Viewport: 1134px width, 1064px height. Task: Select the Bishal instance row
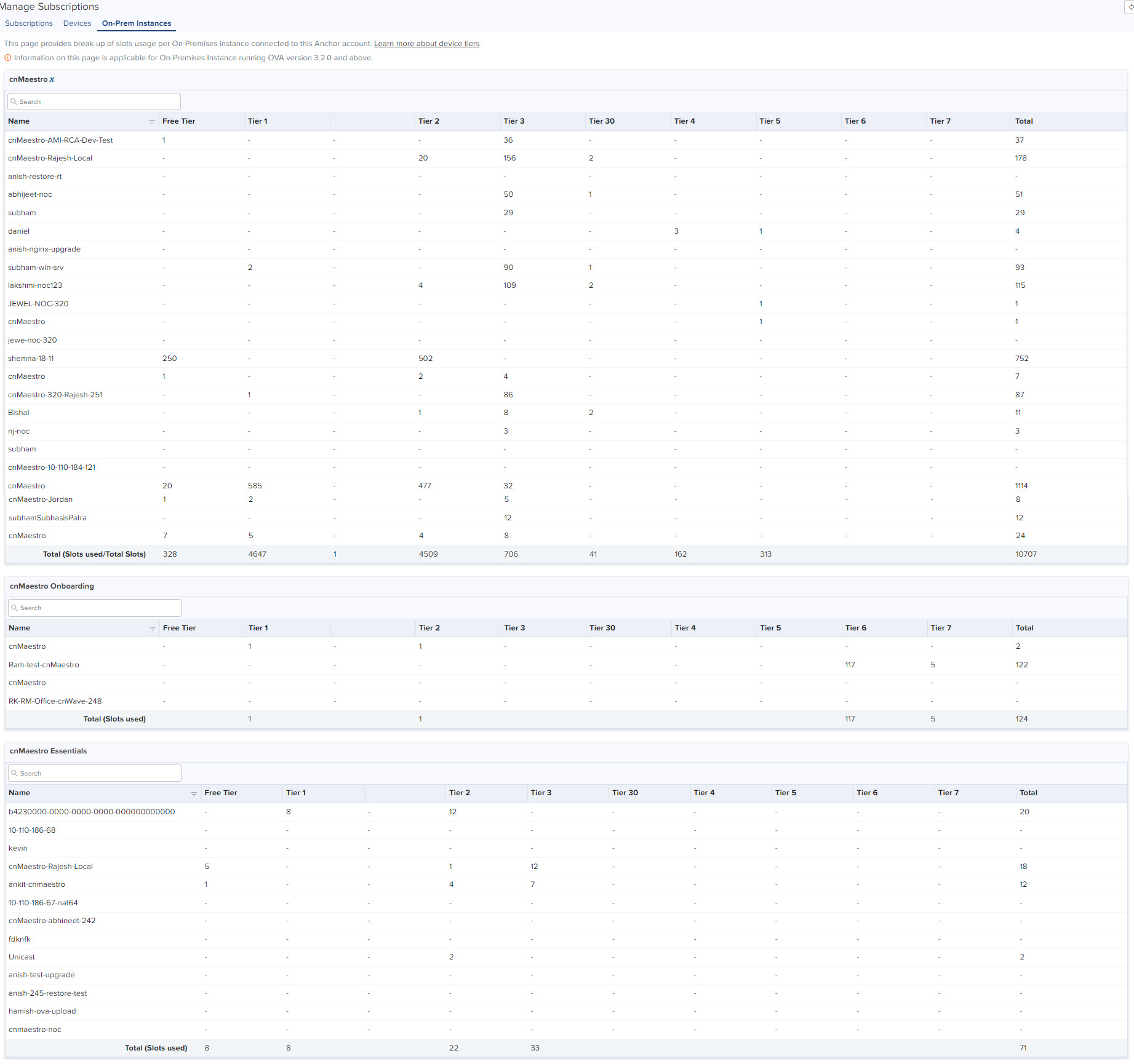(566, 413)
